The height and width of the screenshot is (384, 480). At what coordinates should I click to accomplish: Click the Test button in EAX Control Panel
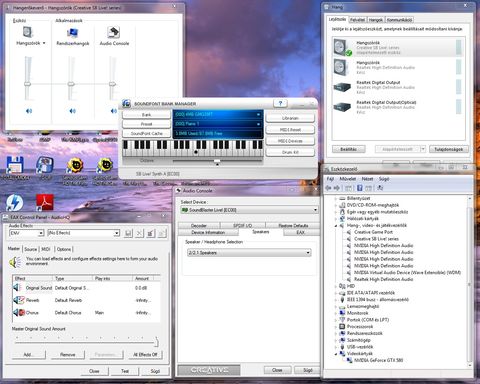[x=125, y=371]
